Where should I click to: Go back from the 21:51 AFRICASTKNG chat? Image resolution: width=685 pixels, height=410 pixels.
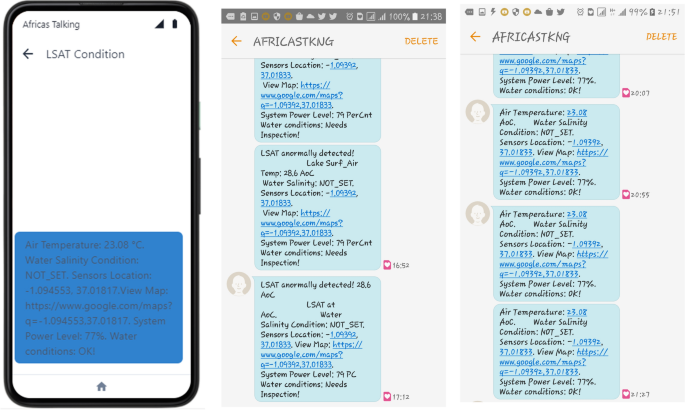pyautogui.click(x=475, y=37)
